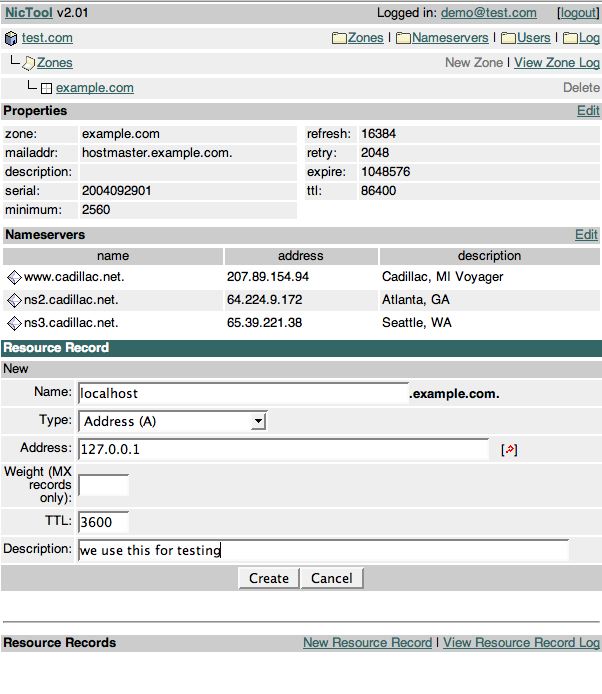Click the example.com zone icon in tree
The width and height of the screenshot is (602, 694).
(x=47, y=88)
